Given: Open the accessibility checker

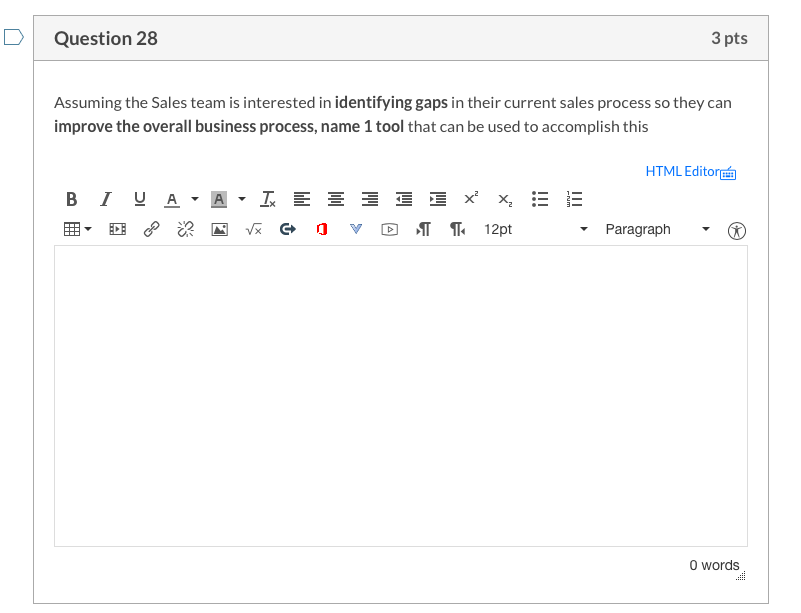Looking at the screenshot, I should 737,231.
